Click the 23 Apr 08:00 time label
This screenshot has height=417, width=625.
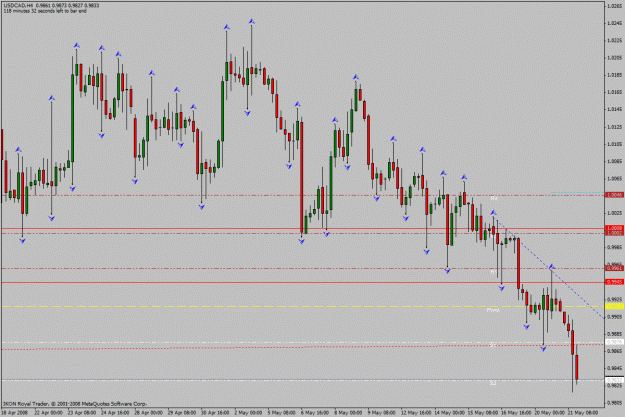pos(82,413)
